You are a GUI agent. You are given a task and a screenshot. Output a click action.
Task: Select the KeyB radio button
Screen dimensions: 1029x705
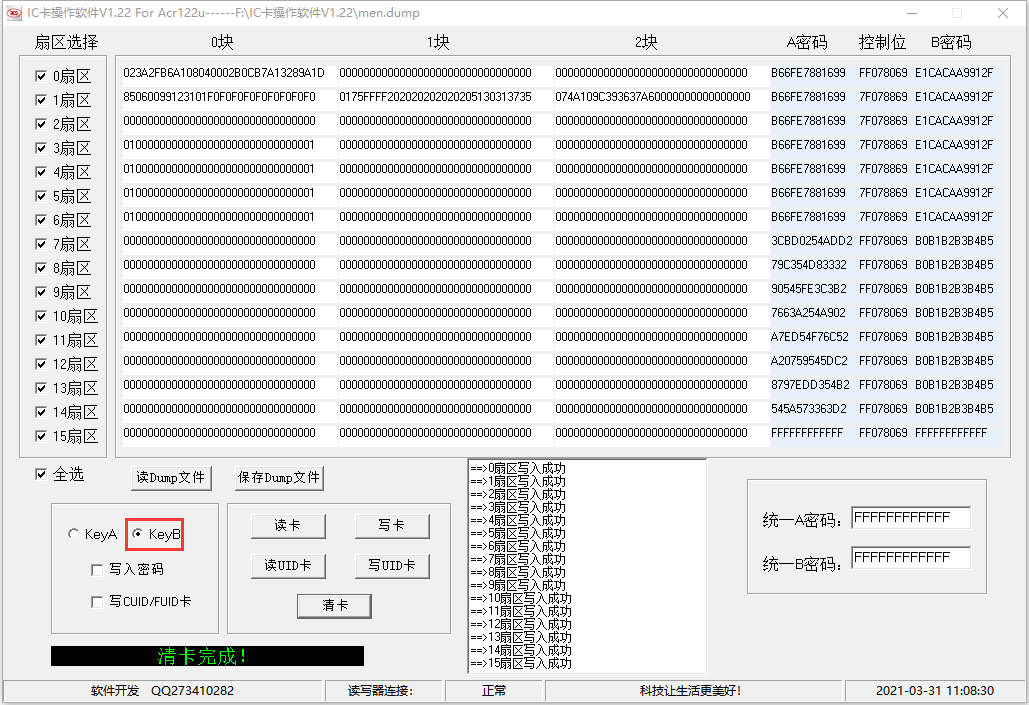(x=137, y=534)
